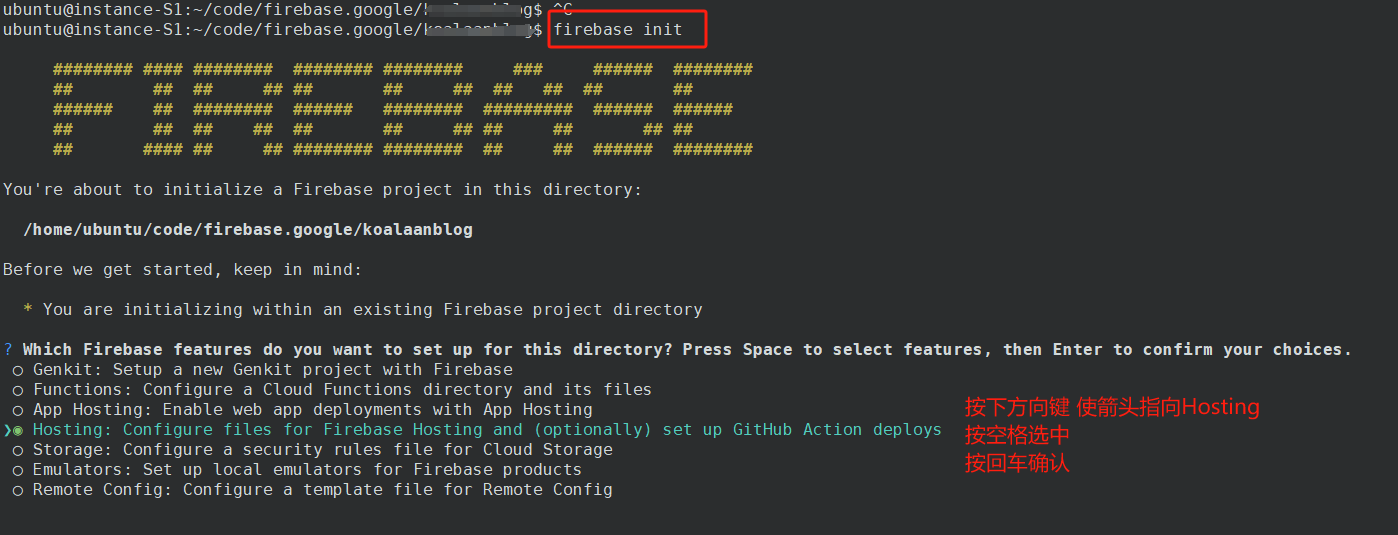Toggle the App Hosting option circle
The image size is (1398, 535).
coord(18,410)
